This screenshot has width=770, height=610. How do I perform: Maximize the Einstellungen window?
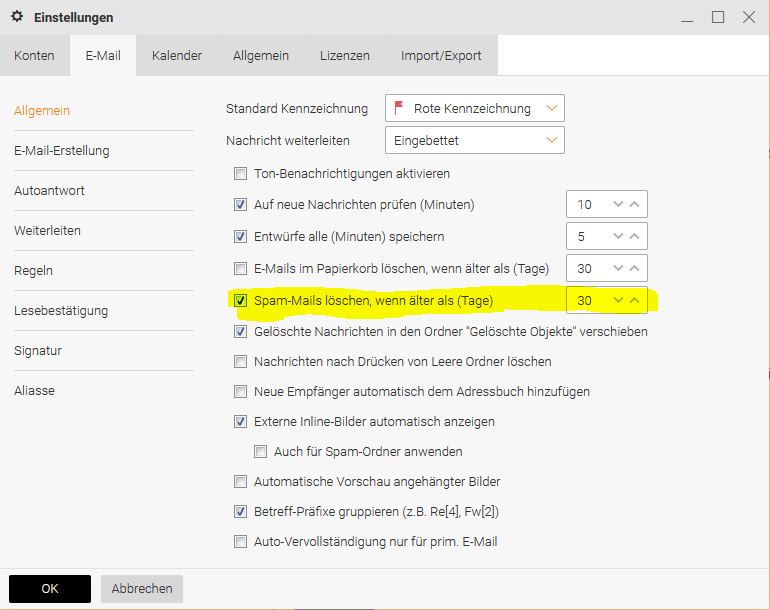pyautogui.click(x=718, y=17)
